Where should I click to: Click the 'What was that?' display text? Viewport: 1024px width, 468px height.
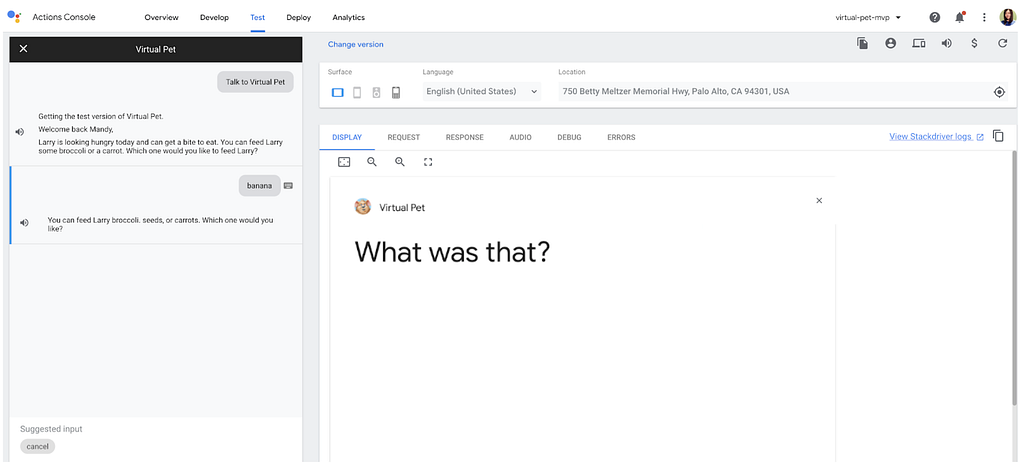[453, 253]
